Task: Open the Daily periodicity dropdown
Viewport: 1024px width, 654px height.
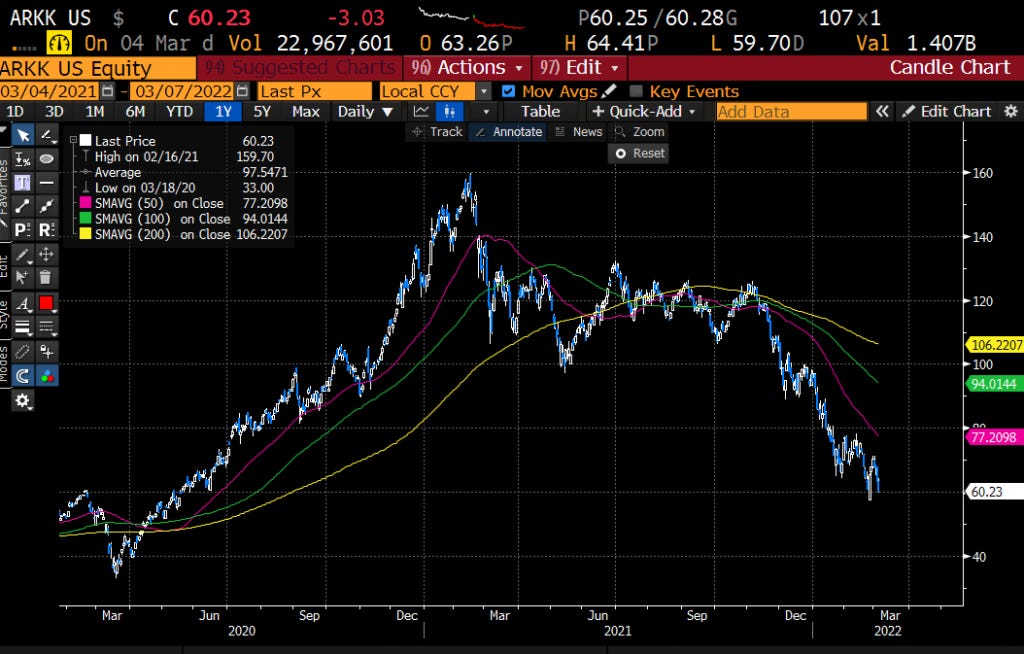Action: 365,112
